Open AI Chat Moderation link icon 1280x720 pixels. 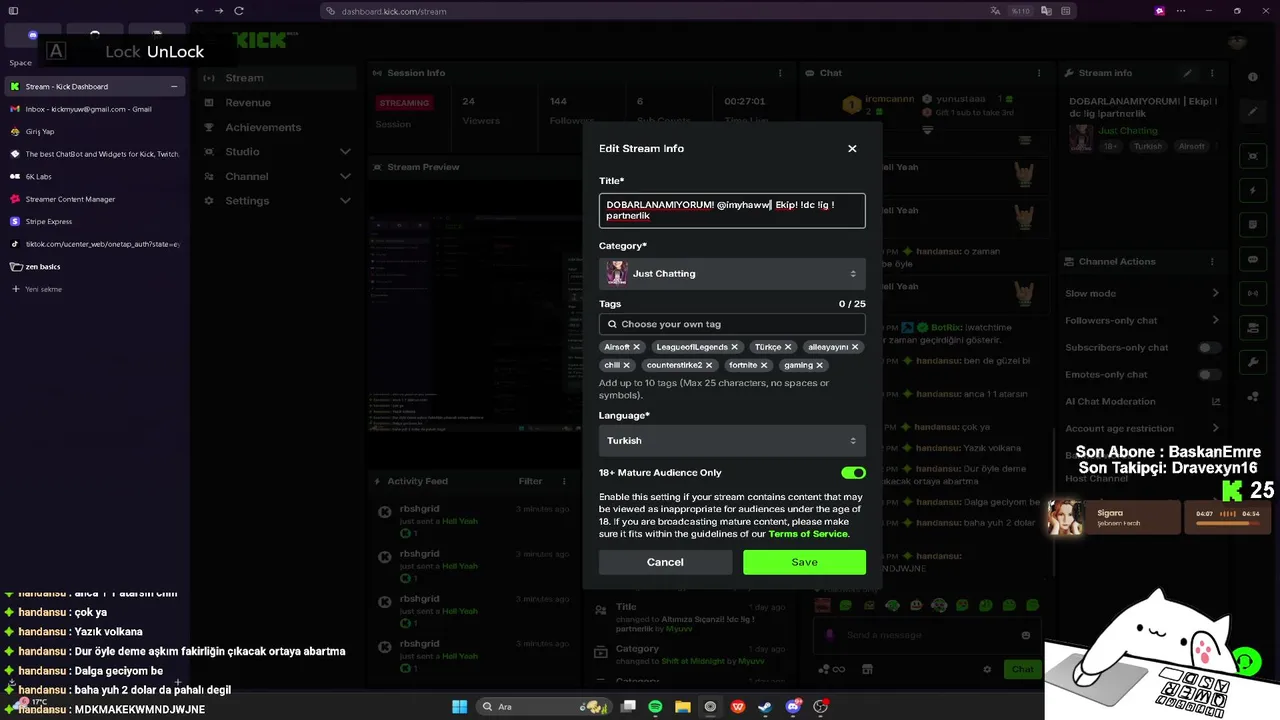click(x=1216, y=401)
